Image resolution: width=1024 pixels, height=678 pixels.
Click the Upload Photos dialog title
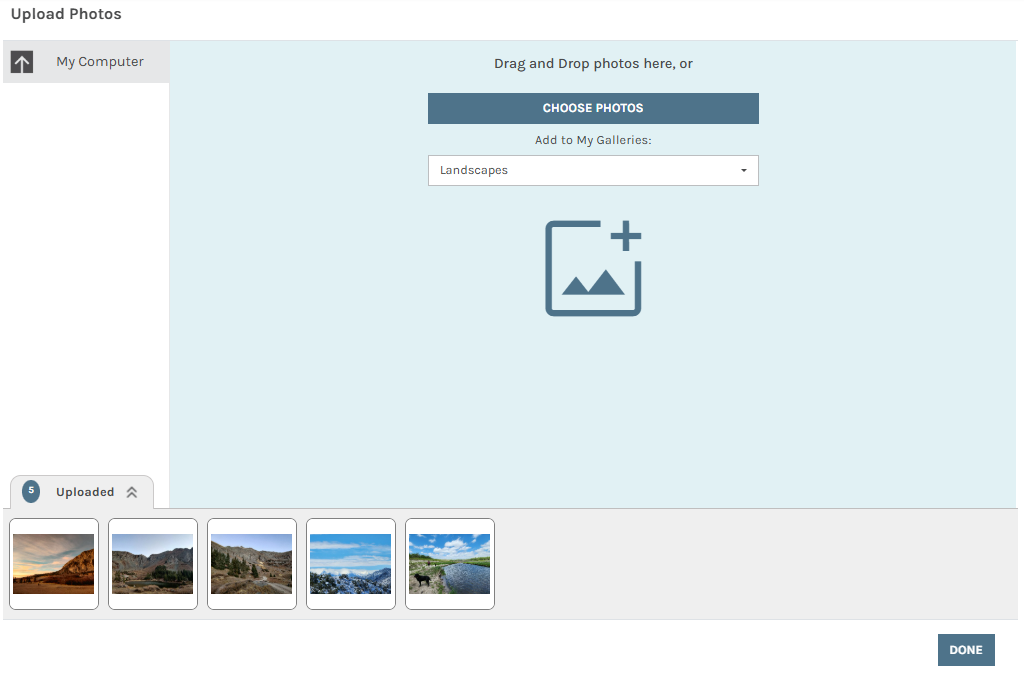[66, 14]
